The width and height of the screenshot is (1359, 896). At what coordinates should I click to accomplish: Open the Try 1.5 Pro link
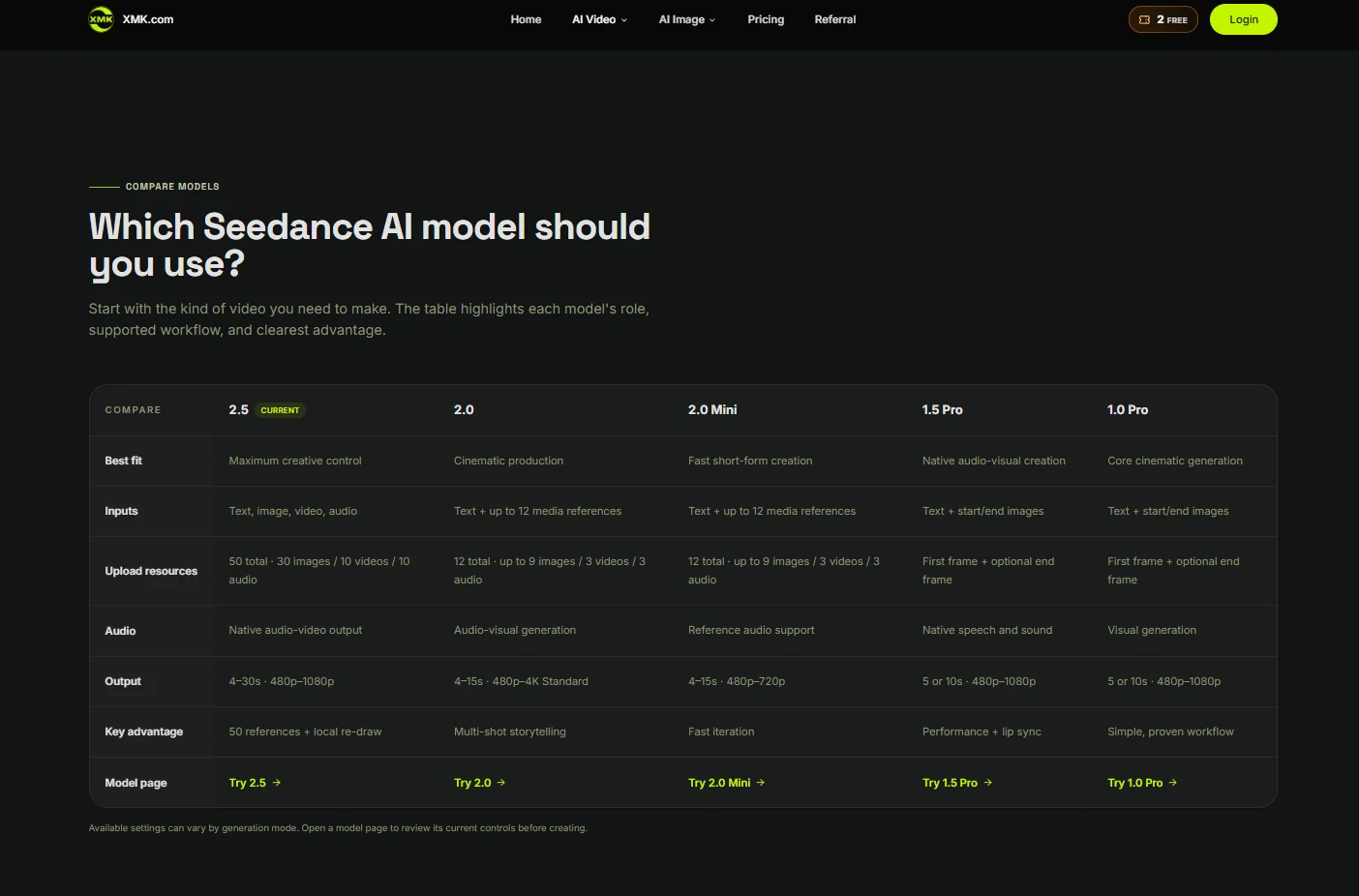click(957, 783)
